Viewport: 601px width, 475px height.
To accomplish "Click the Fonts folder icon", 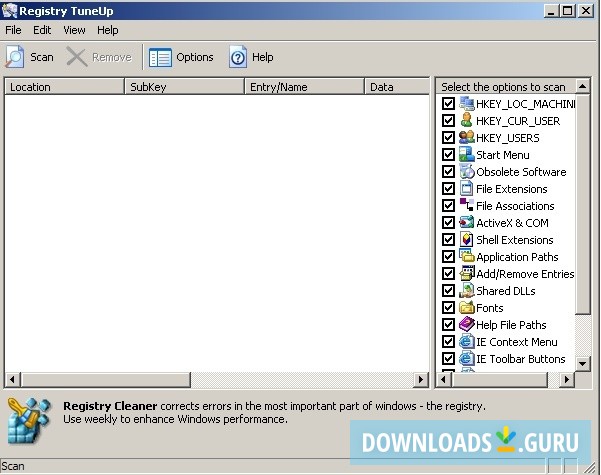I will (466, 307).
